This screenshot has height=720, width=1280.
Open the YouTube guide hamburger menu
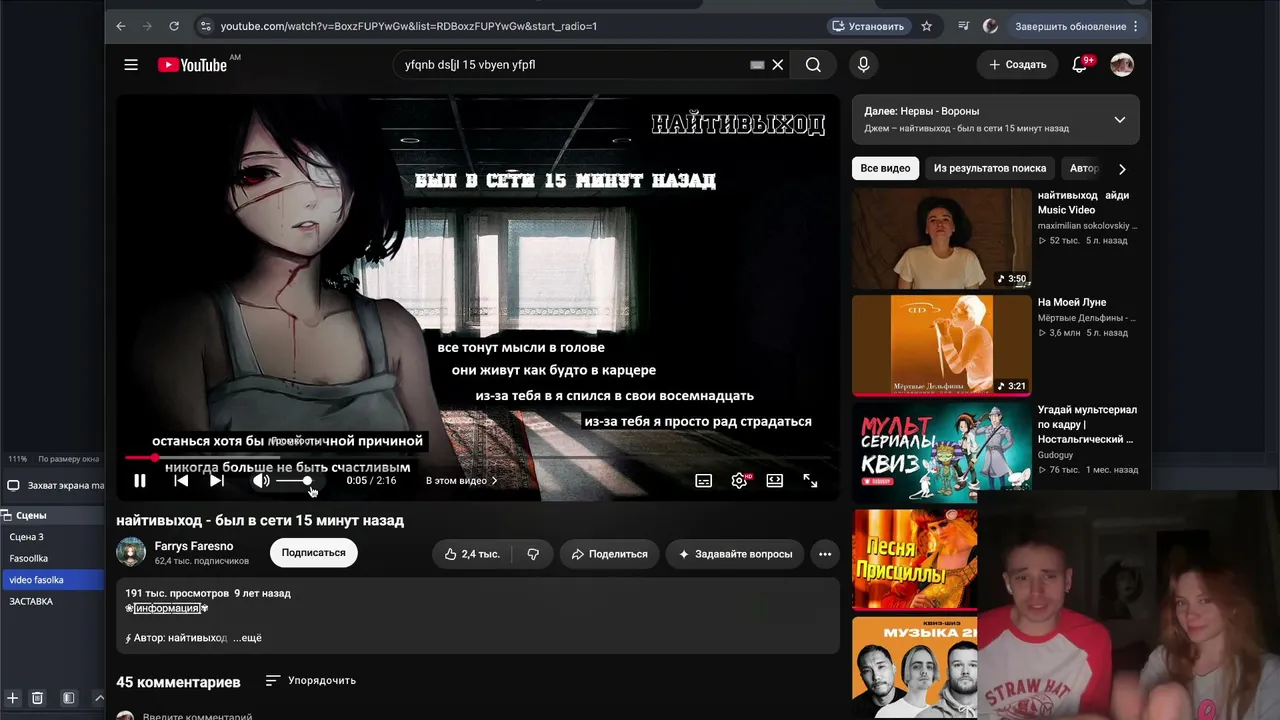tap(131, 65)
